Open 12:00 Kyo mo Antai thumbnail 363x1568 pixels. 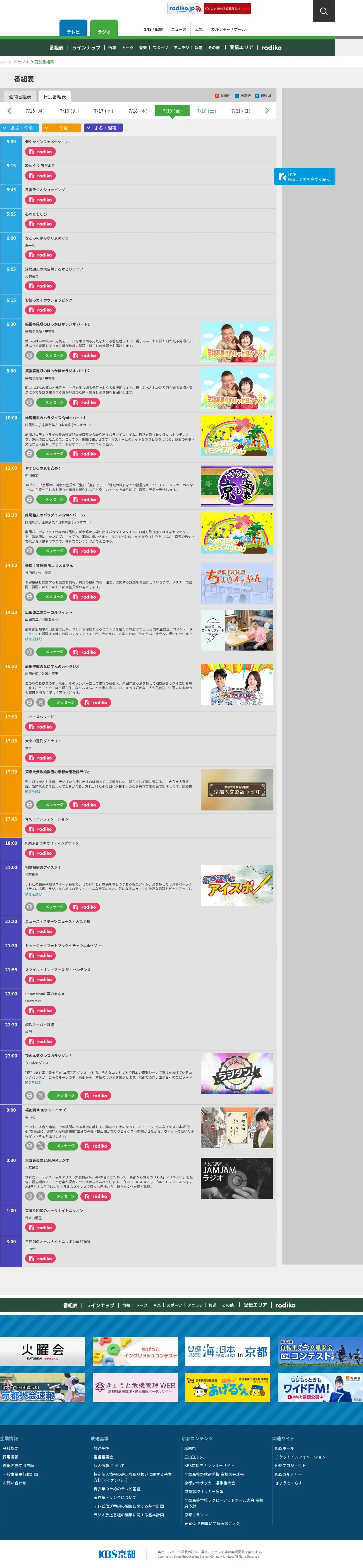237,486
